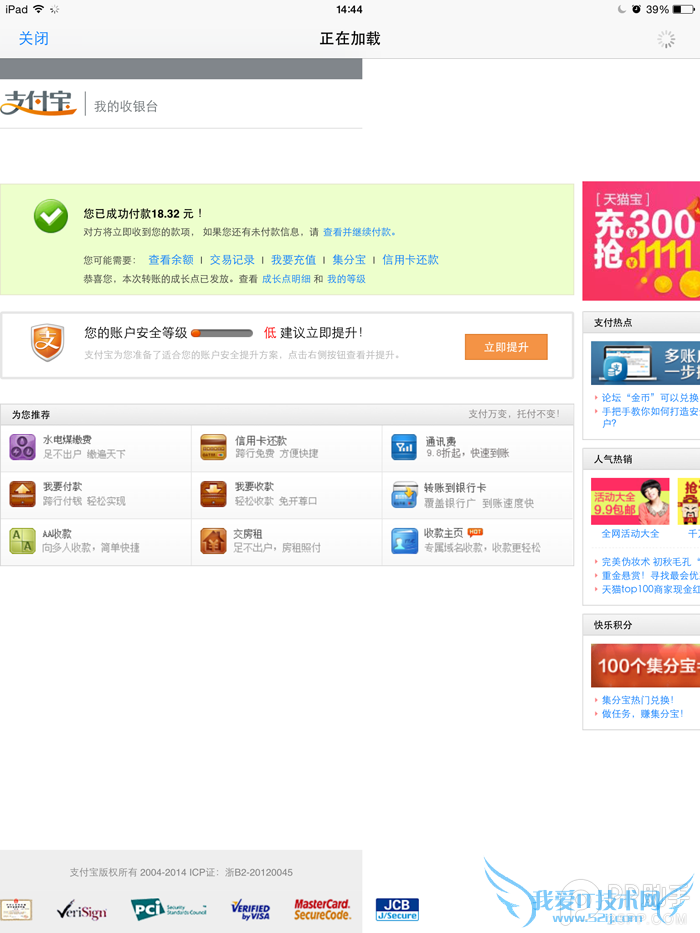Click the account security level progress bar
This screenshot has height=933, width=700.
222,333
